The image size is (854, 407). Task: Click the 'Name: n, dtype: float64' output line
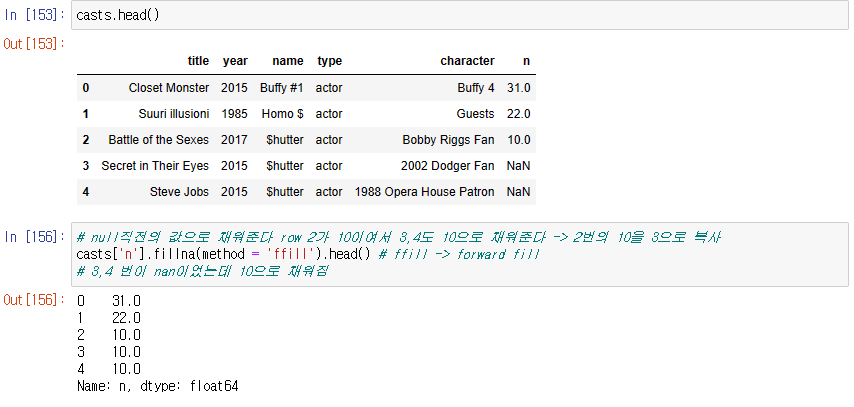click(x=158, y=386)
